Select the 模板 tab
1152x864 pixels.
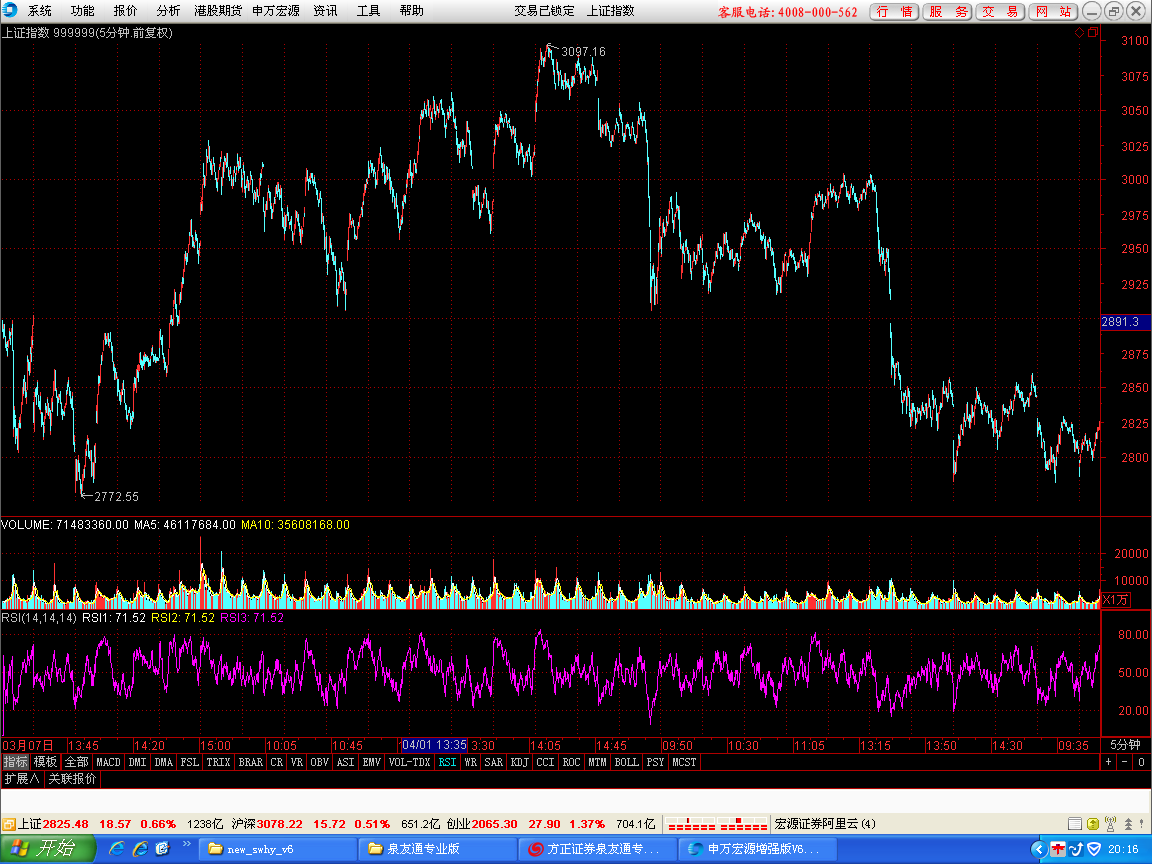(46, 763)
